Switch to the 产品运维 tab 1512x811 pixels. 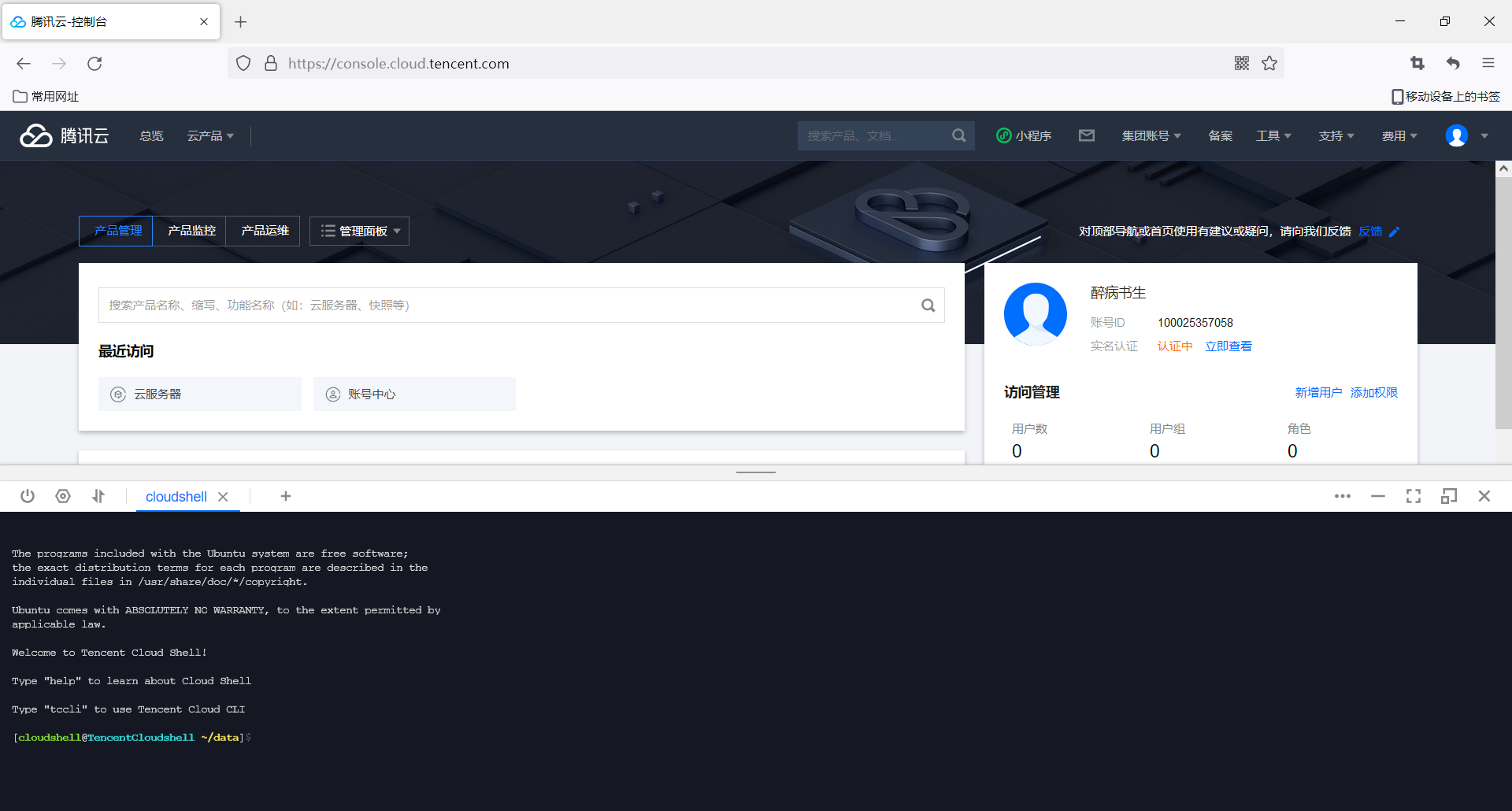263,231
